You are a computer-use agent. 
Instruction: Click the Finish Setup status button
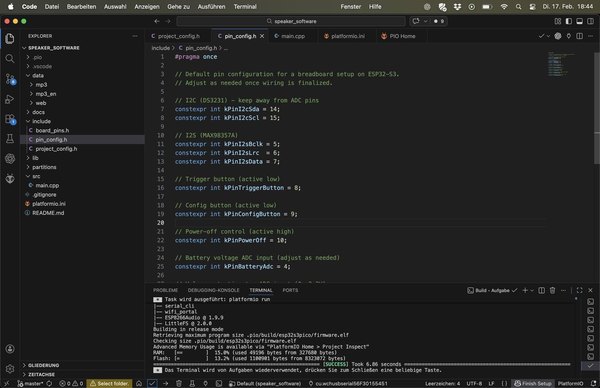pyautogui.click(x=533, y=383)
